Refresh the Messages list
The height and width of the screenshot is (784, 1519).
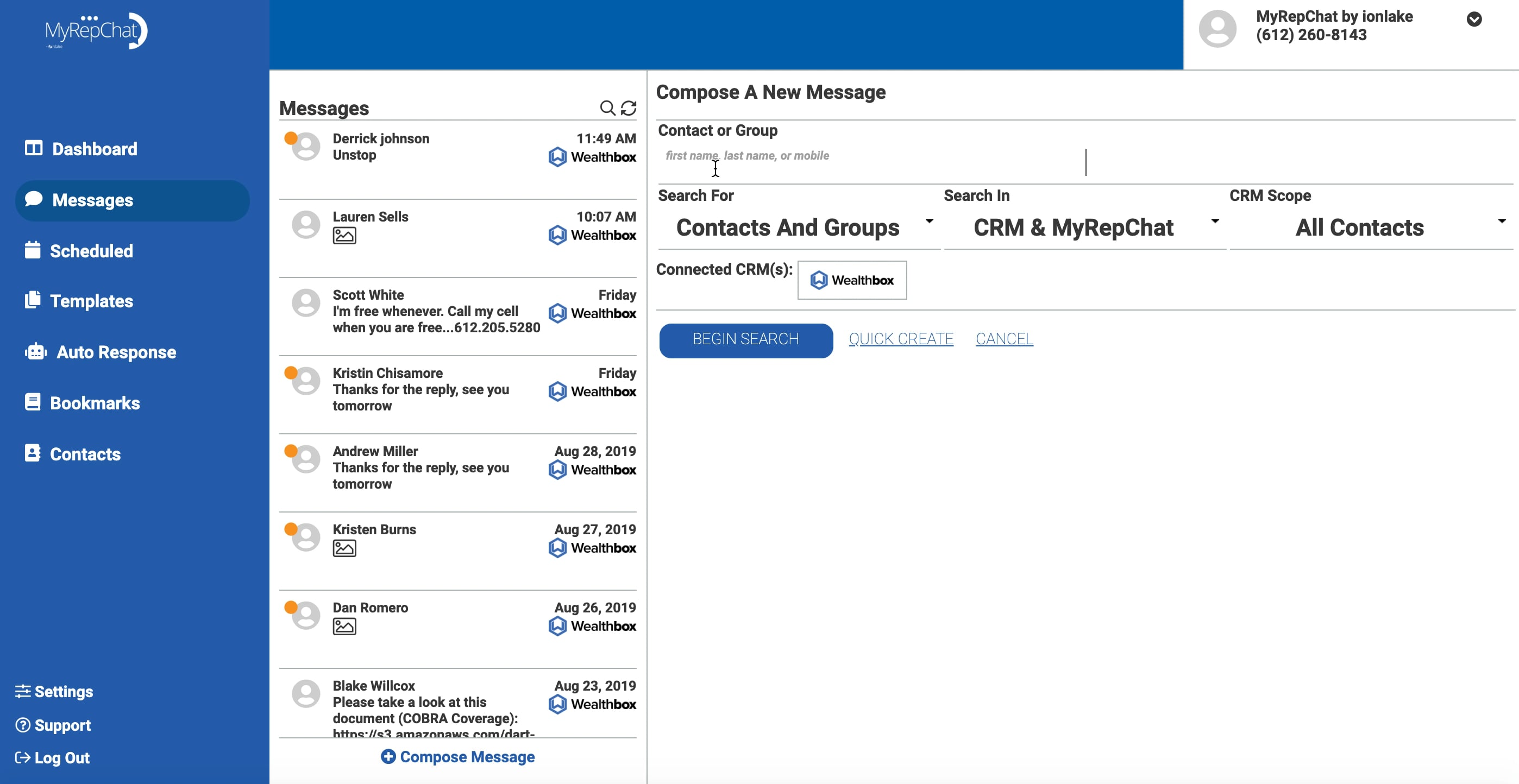coord(629,108)
